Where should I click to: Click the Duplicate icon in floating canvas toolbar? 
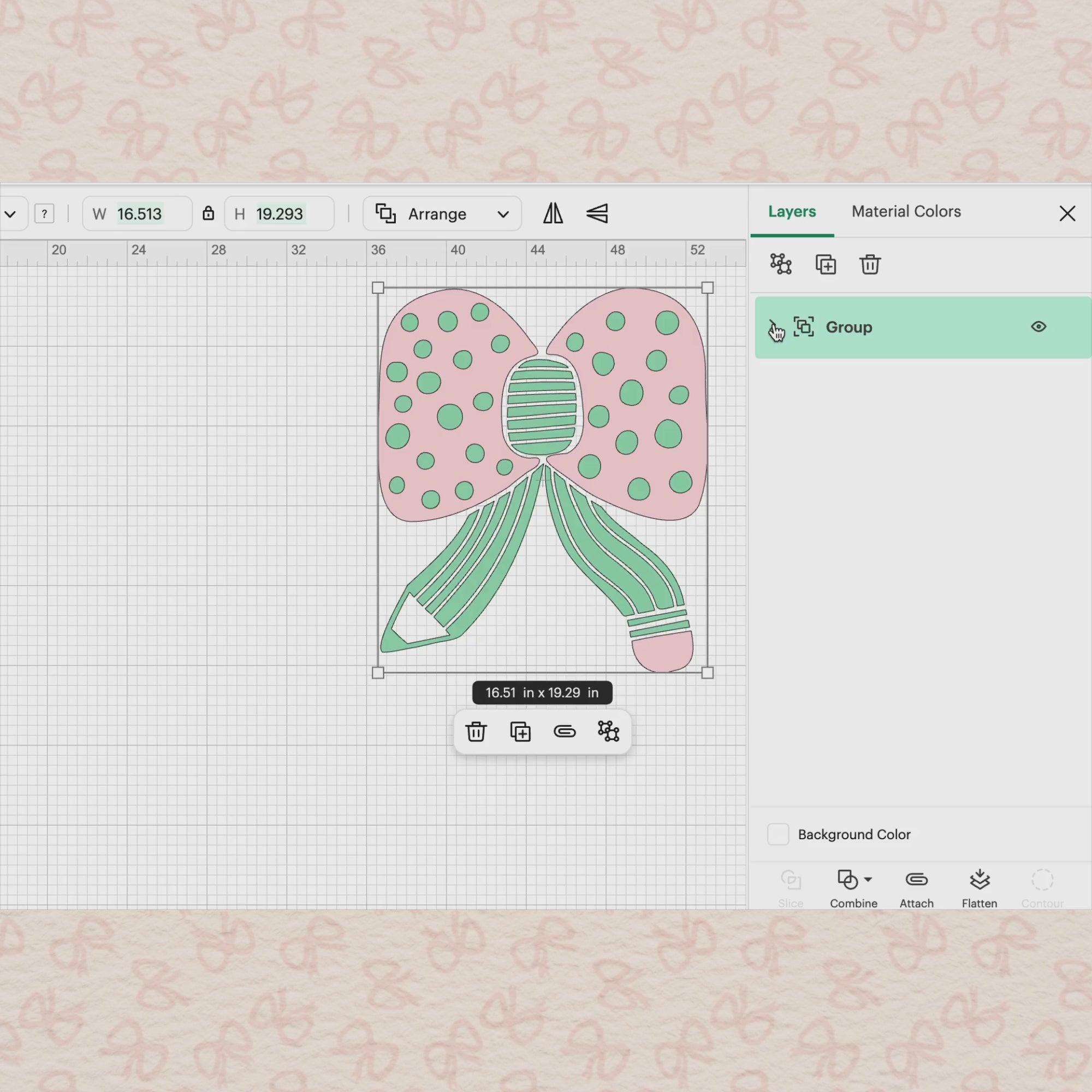pos(520,732)
